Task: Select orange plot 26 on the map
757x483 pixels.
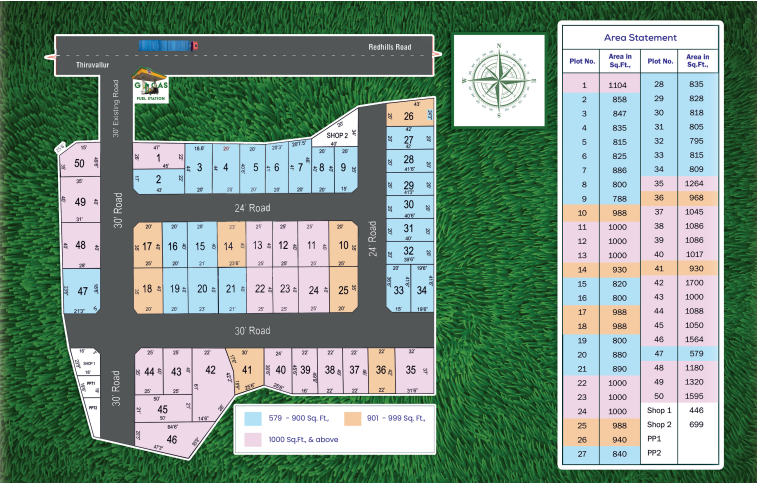Action: (408, 117)
